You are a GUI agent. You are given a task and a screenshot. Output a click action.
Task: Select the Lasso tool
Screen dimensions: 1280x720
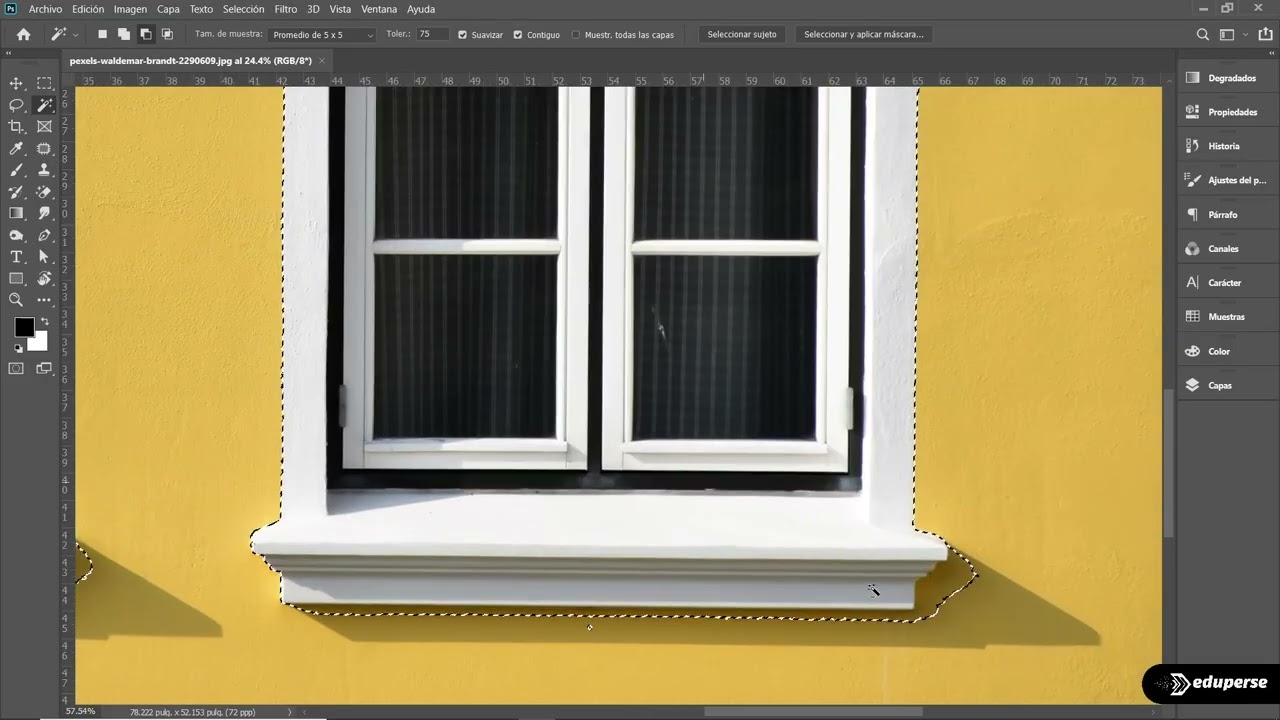click(x=16, y=105)
